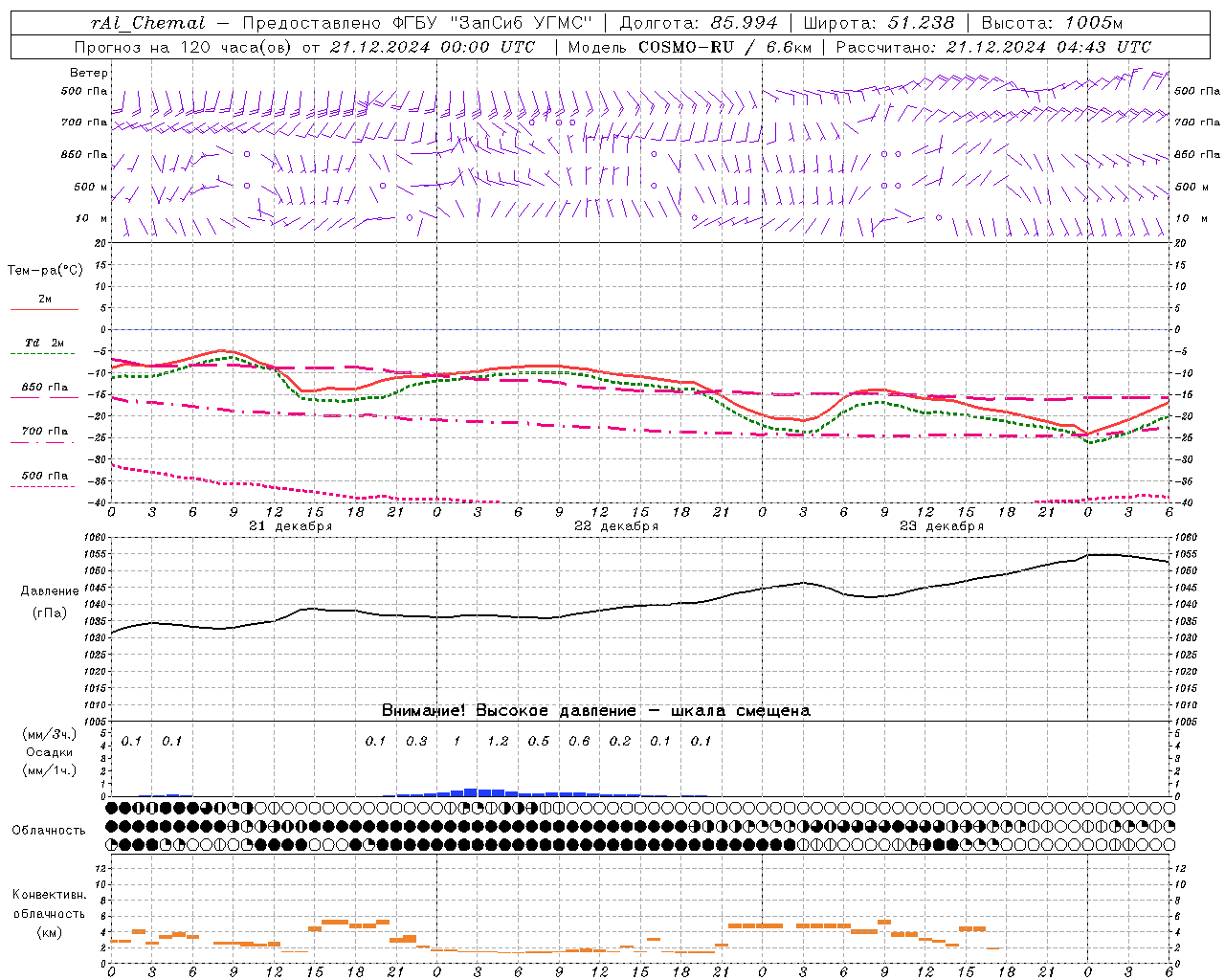Click the 10 м wind level label on left
The image size is (1225, 980).
tap(92, 219)
